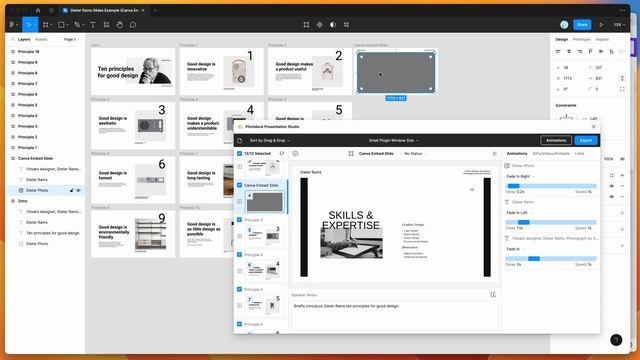Click the fullscreen icon beside Canva Embed Slide title
The image size is (640, 360).
351,153
